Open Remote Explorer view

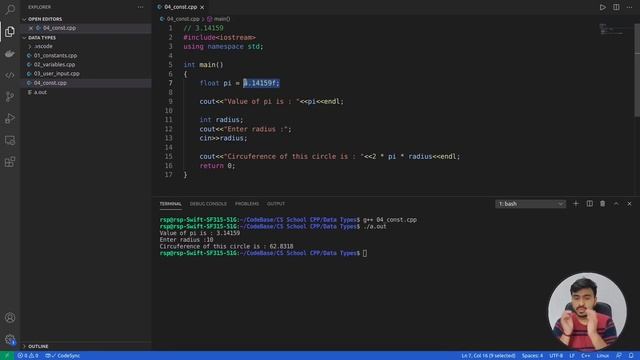(10, 140)
